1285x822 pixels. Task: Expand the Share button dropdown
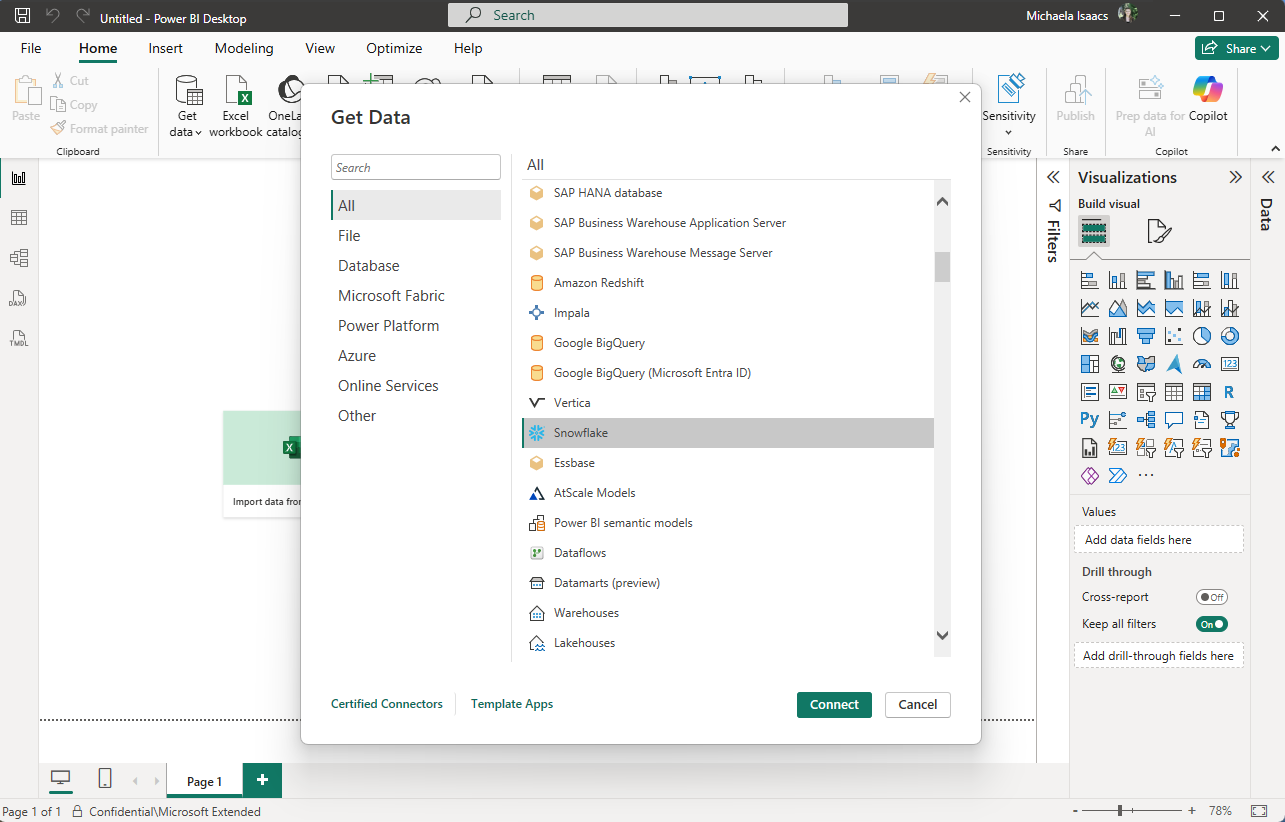[x=1265, y=48]
